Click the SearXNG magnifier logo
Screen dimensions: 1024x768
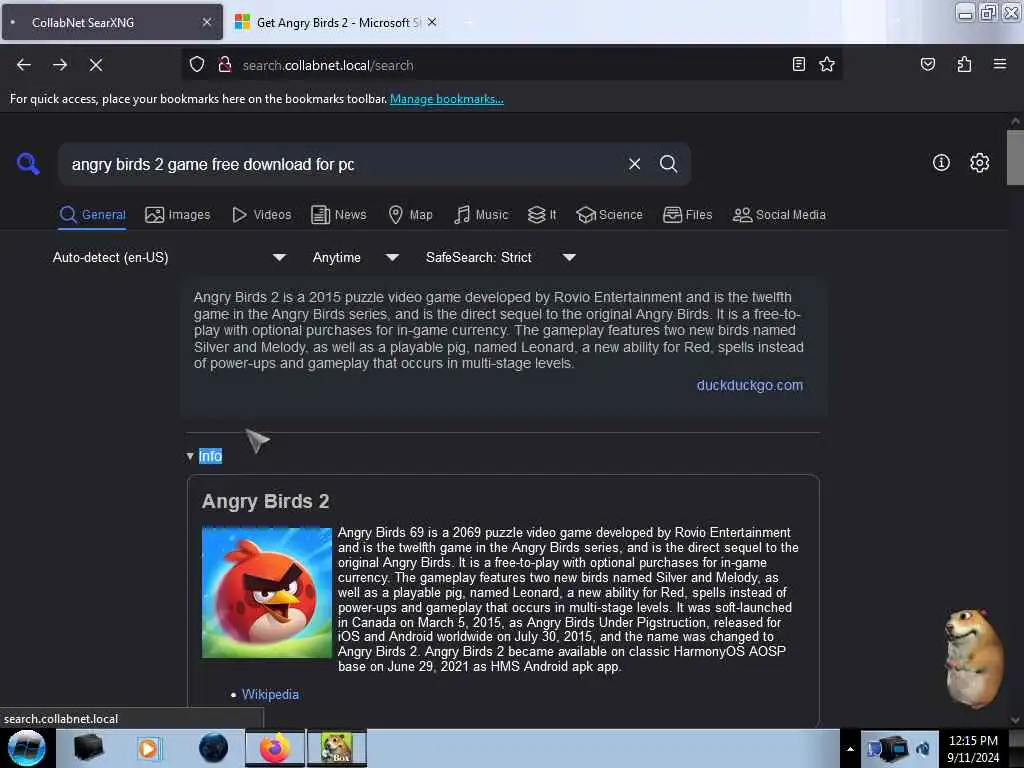tap(28, 163)
